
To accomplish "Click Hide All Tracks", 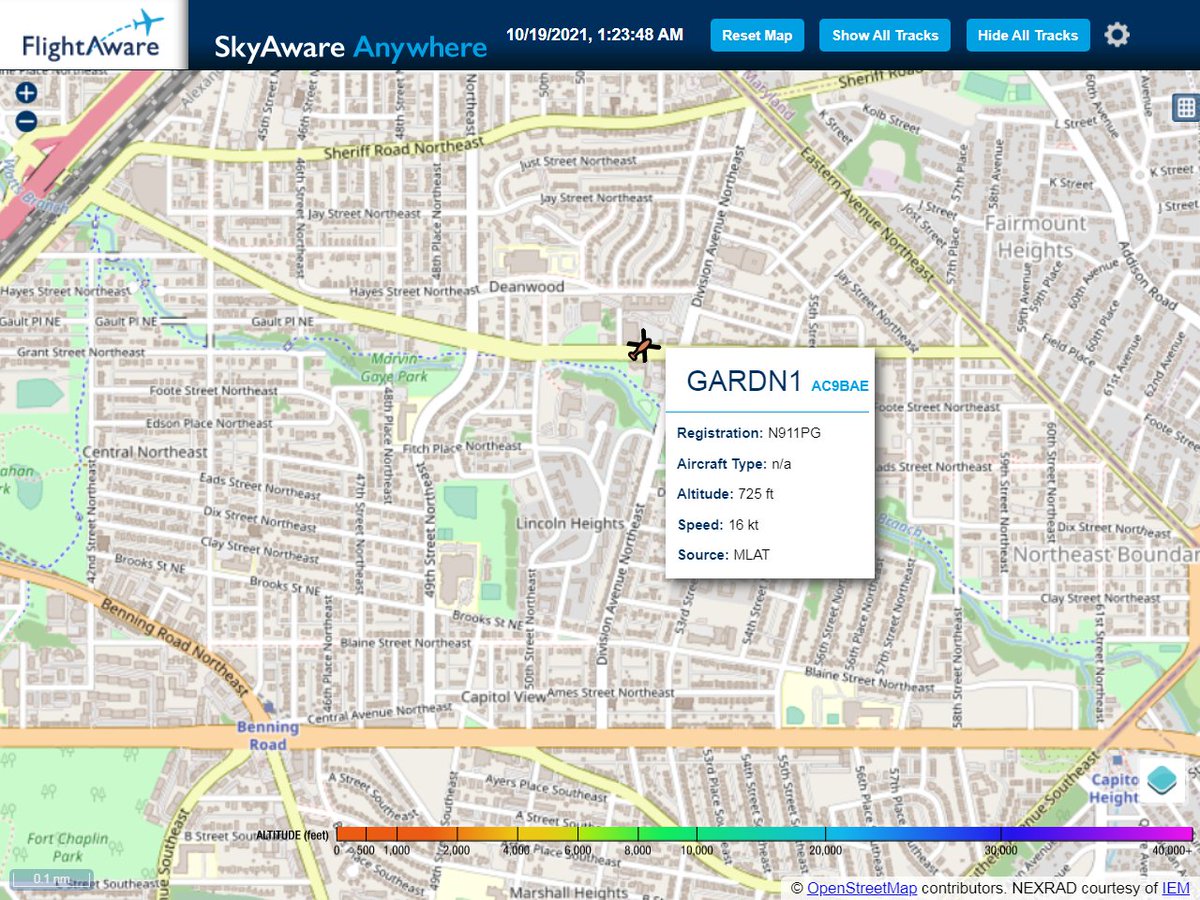I will pos(1027,35).
